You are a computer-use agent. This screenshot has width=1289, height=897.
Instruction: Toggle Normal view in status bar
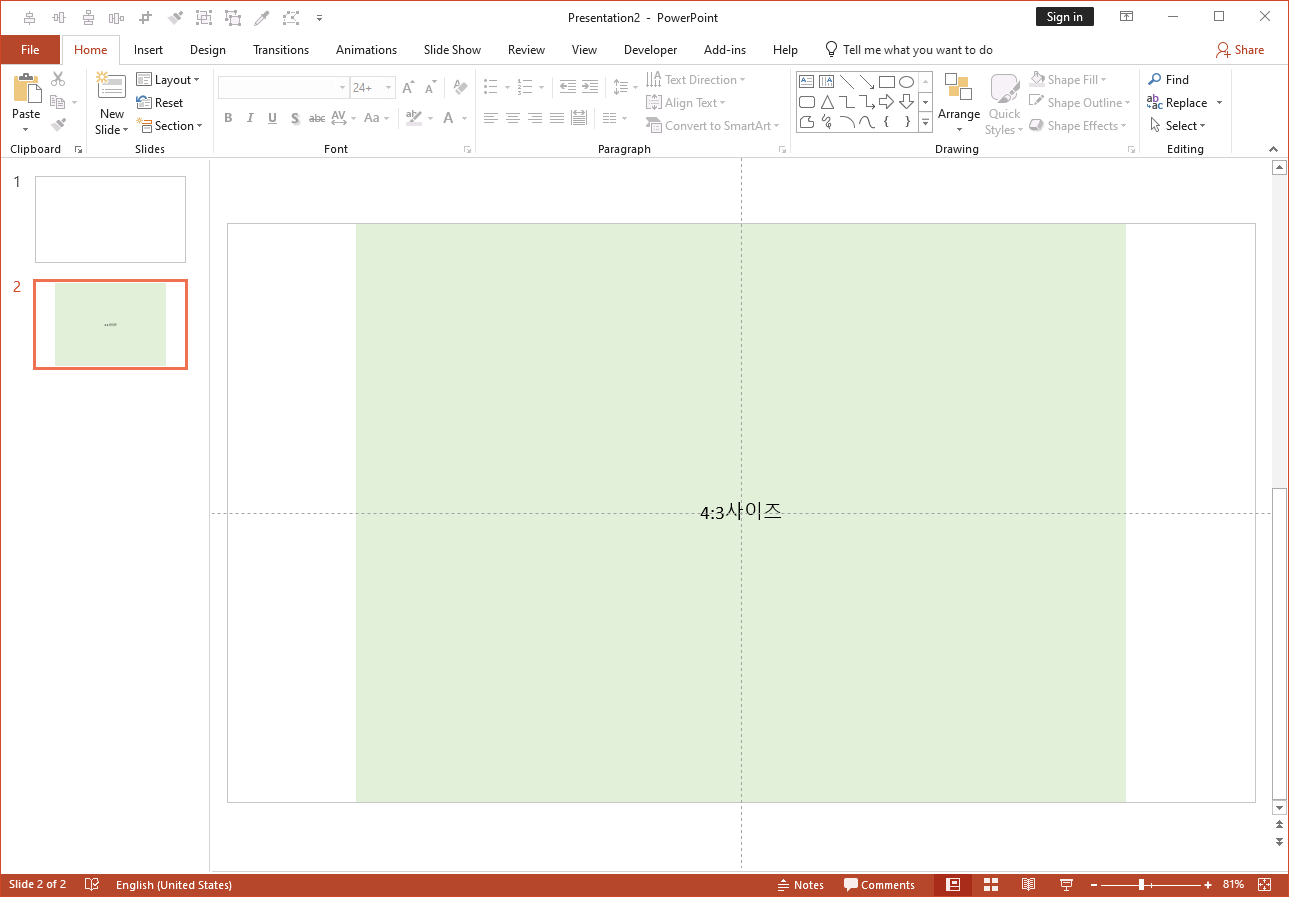[953, 885]
